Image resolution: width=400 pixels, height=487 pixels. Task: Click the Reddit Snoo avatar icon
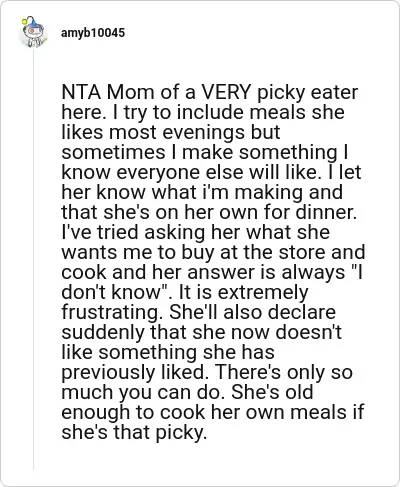pyautogui.click(x=33, y=32)
